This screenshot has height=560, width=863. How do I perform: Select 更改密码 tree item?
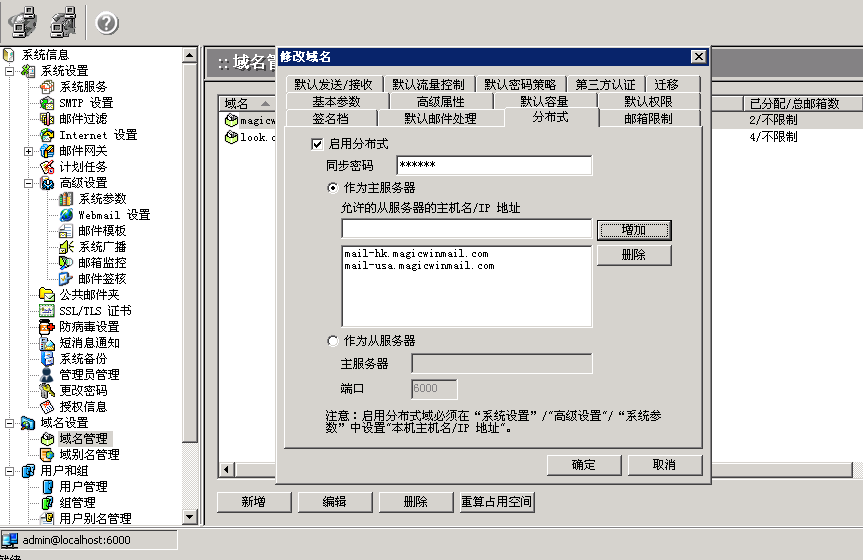pyautogui.click(x=83, y=390)
